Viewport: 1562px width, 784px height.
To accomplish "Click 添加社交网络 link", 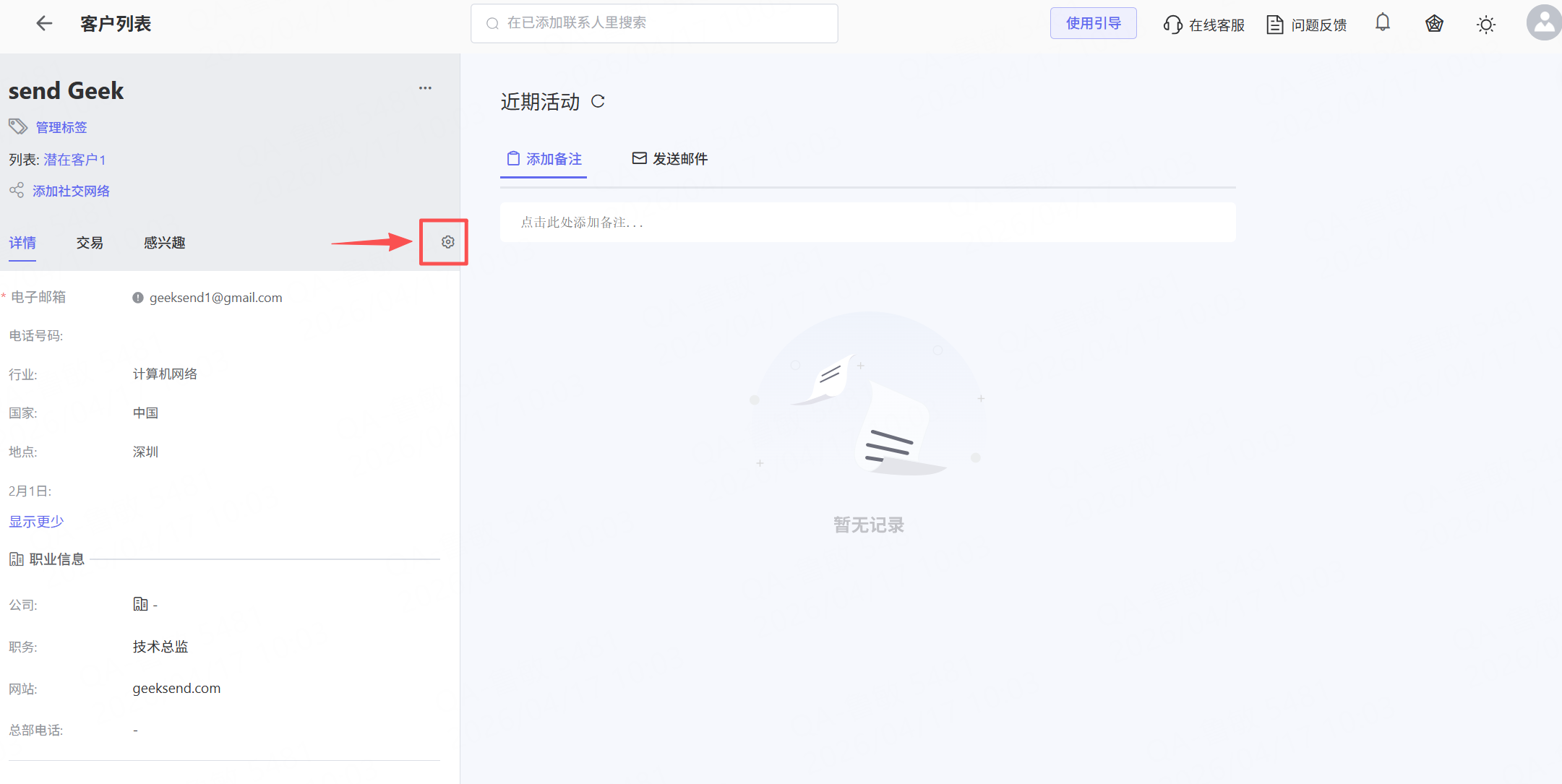I will click(x=71, y=191).
